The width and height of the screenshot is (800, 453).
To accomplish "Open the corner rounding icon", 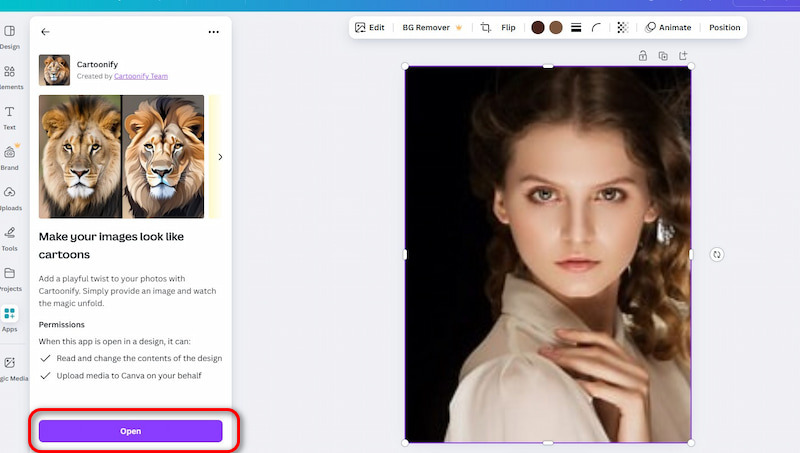I will tap(596, 28).
